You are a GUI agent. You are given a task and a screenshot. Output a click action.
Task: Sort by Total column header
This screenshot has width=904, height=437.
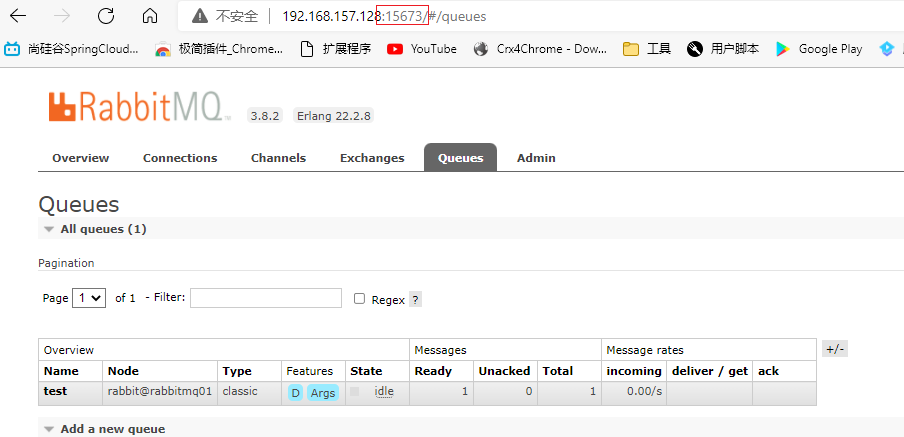click(x=557, y=371)
